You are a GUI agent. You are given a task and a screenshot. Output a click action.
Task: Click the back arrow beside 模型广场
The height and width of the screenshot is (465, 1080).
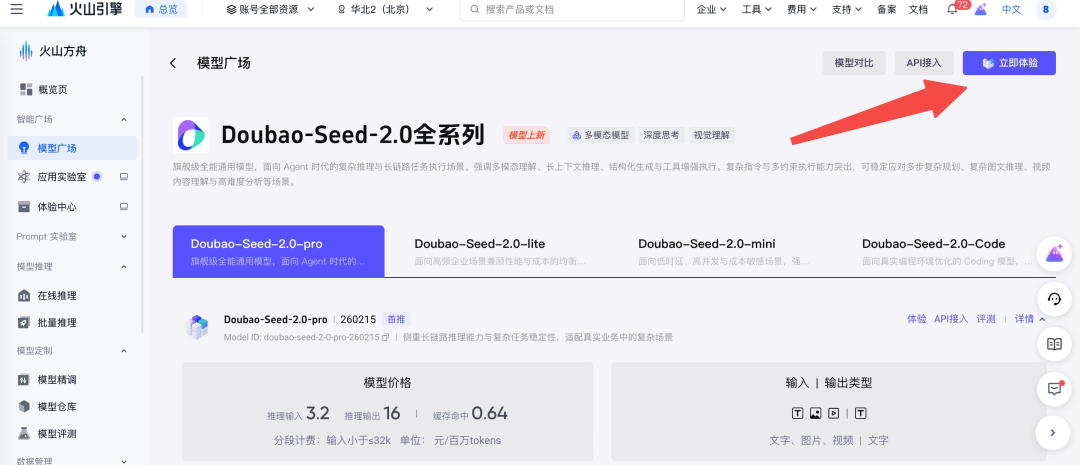[173, 63]
